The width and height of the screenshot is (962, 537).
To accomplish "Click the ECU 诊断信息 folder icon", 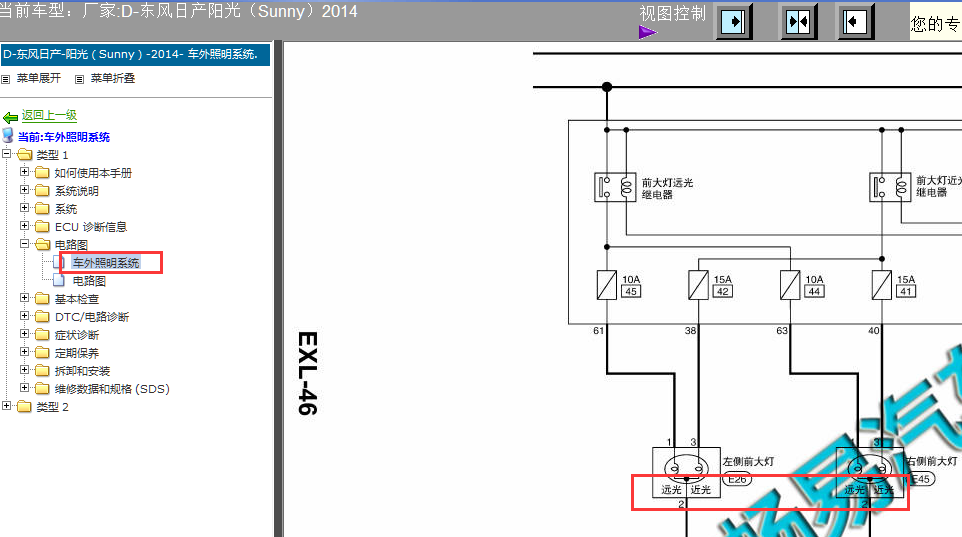I will coord(42,226).
